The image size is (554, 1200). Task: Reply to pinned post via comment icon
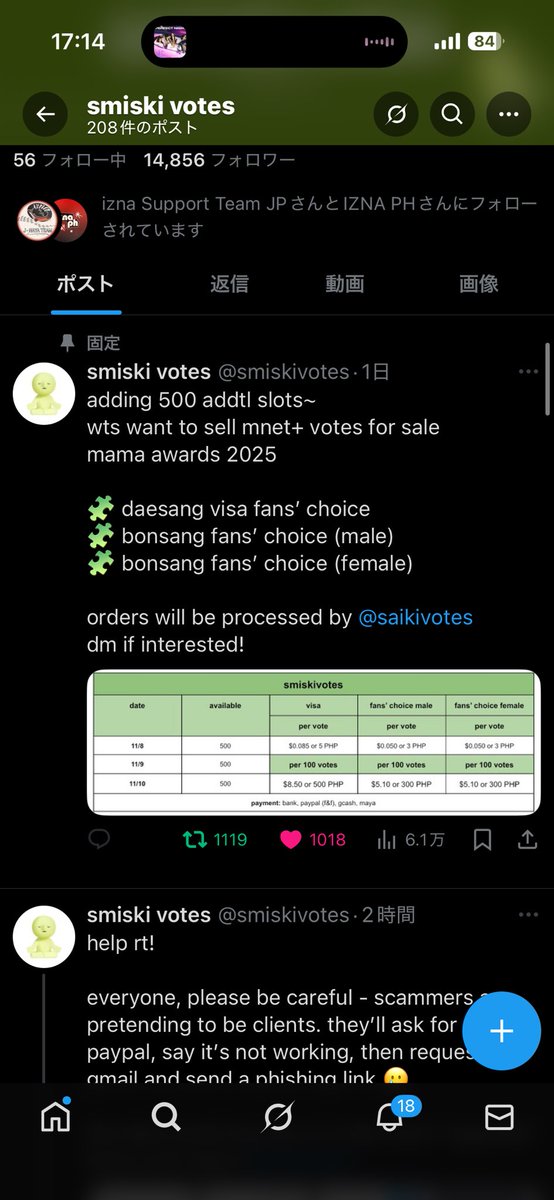[x=99, y=840]
